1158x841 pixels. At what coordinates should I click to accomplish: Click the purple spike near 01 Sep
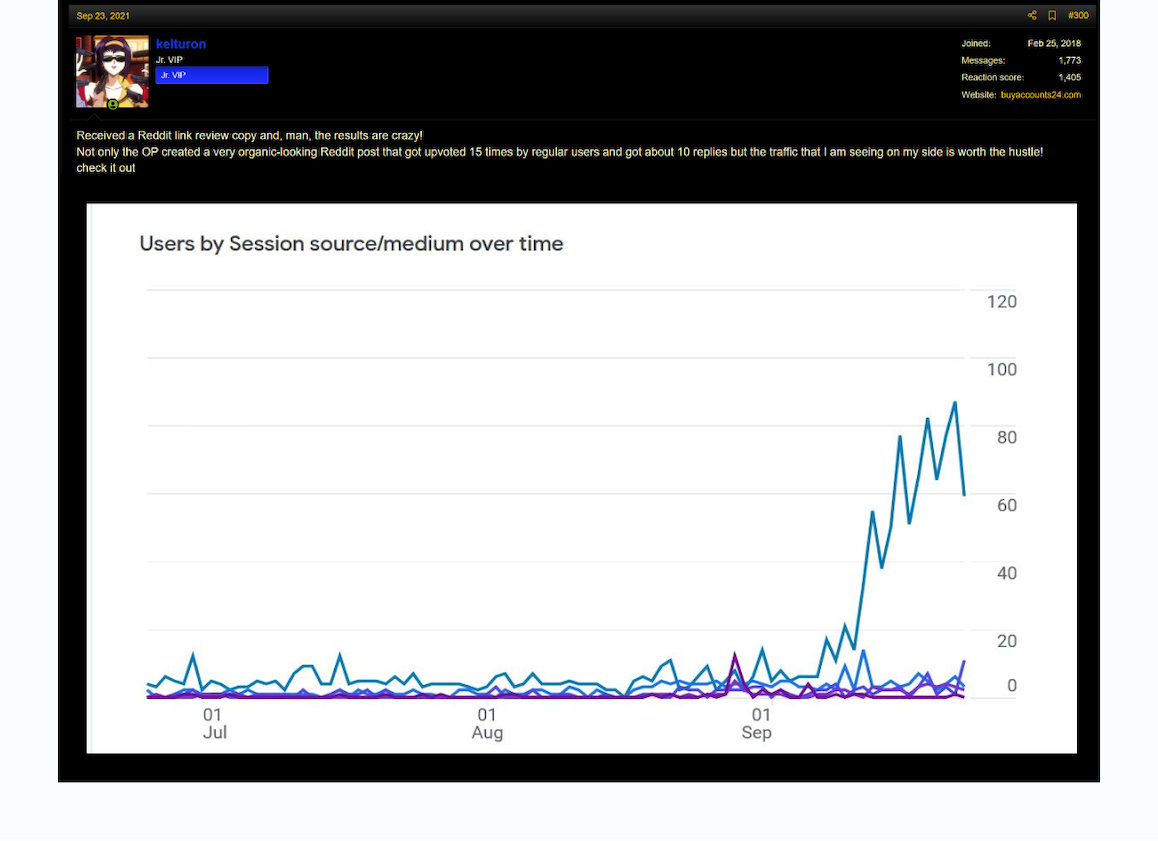coord(734,655)
